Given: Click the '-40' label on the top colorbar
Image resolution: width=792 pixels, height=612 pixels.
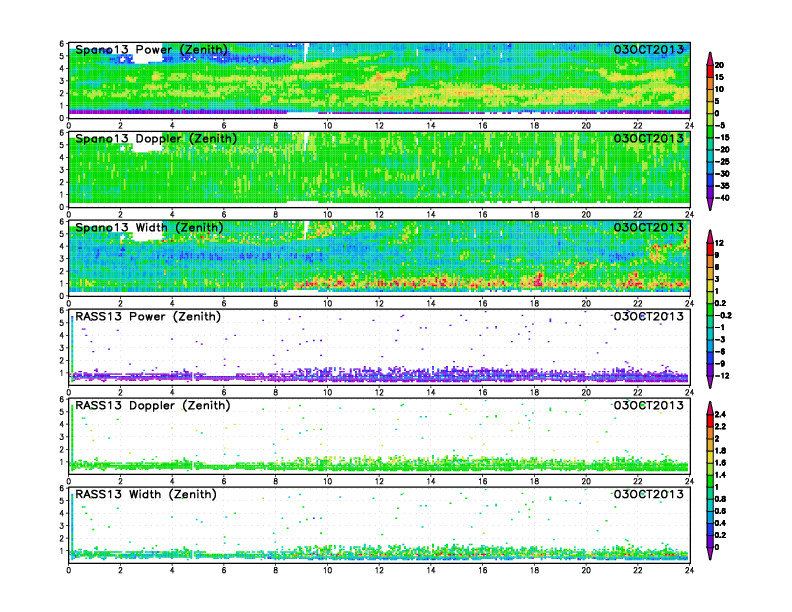Looking at the screenshot, I should coord(722,198).
